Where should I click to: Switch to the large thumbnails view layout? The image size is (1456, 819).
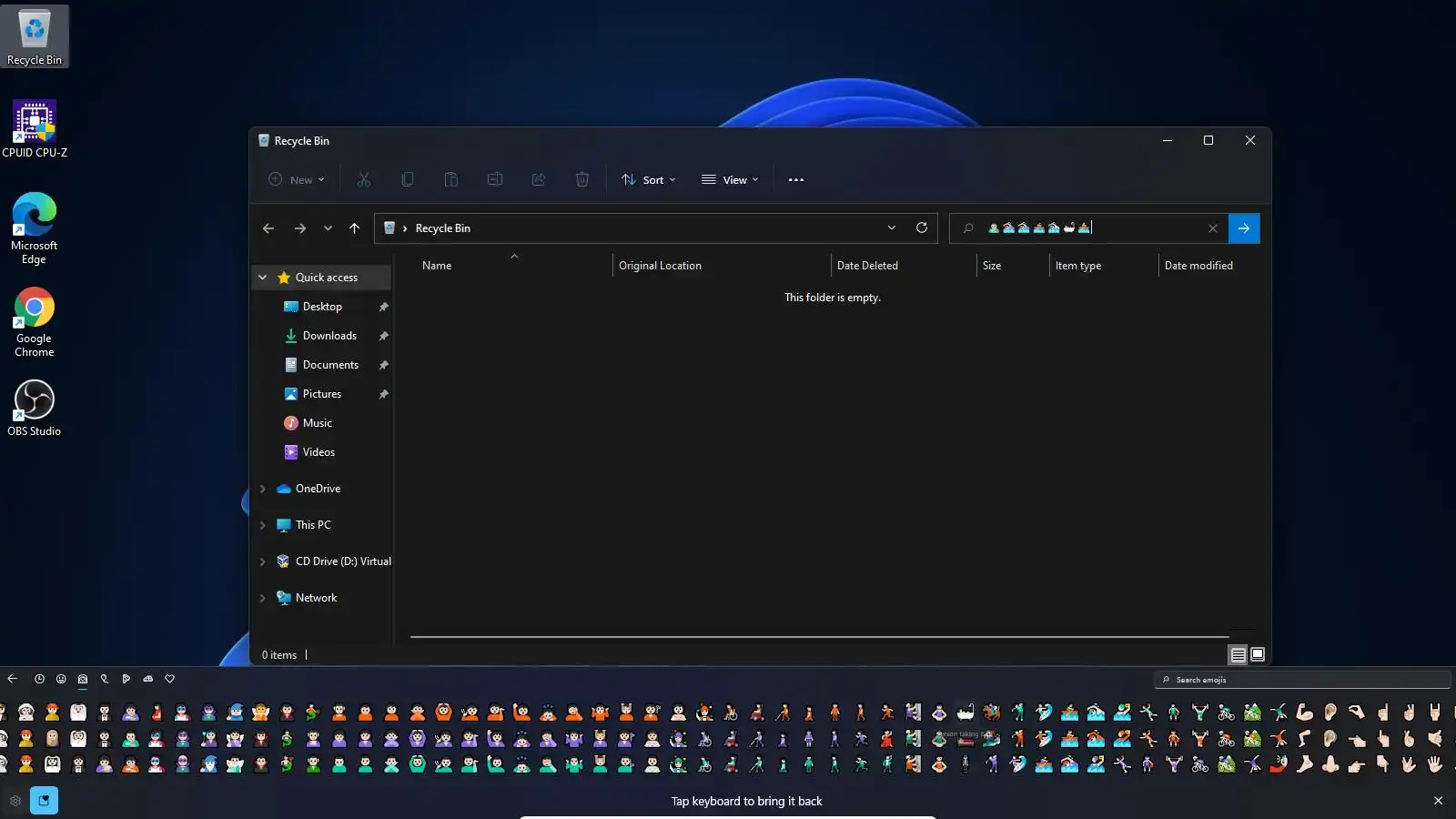(1258, 654)
